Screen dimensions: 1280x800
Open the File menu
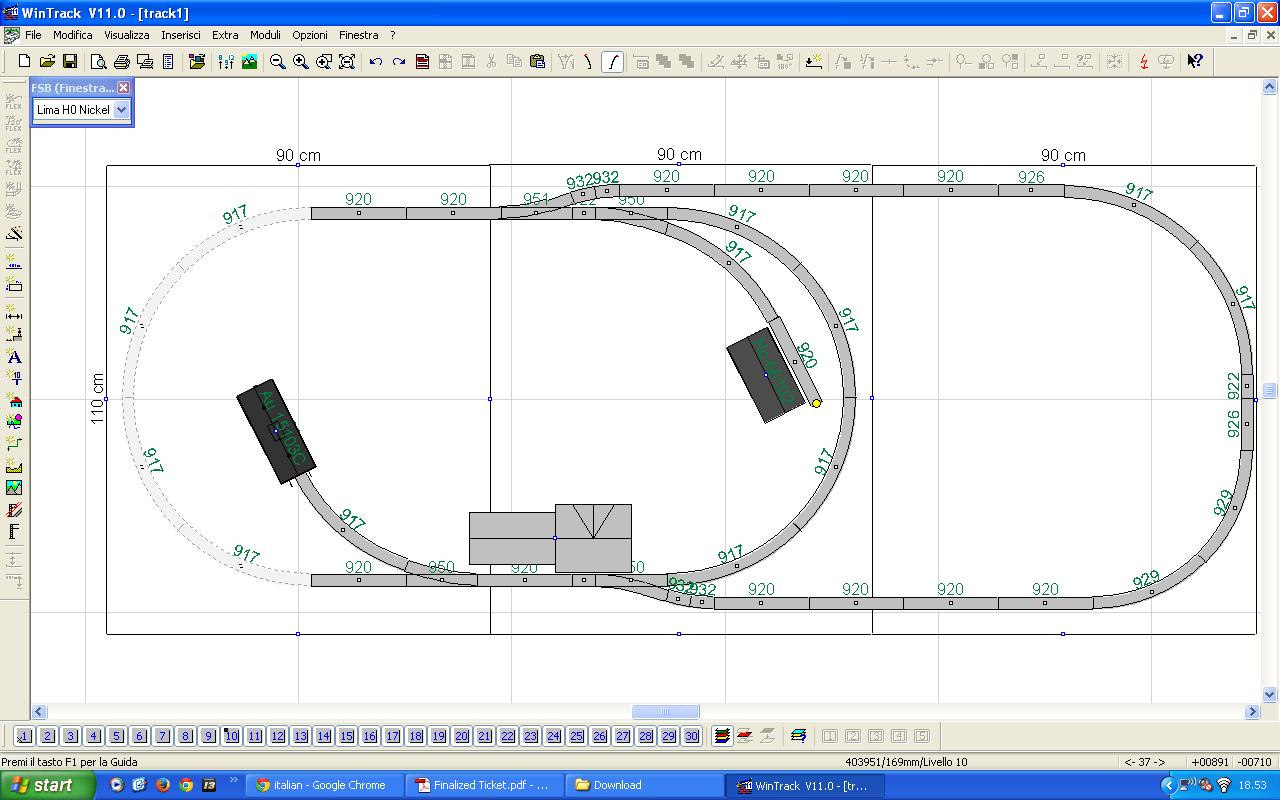coord(33,35)
